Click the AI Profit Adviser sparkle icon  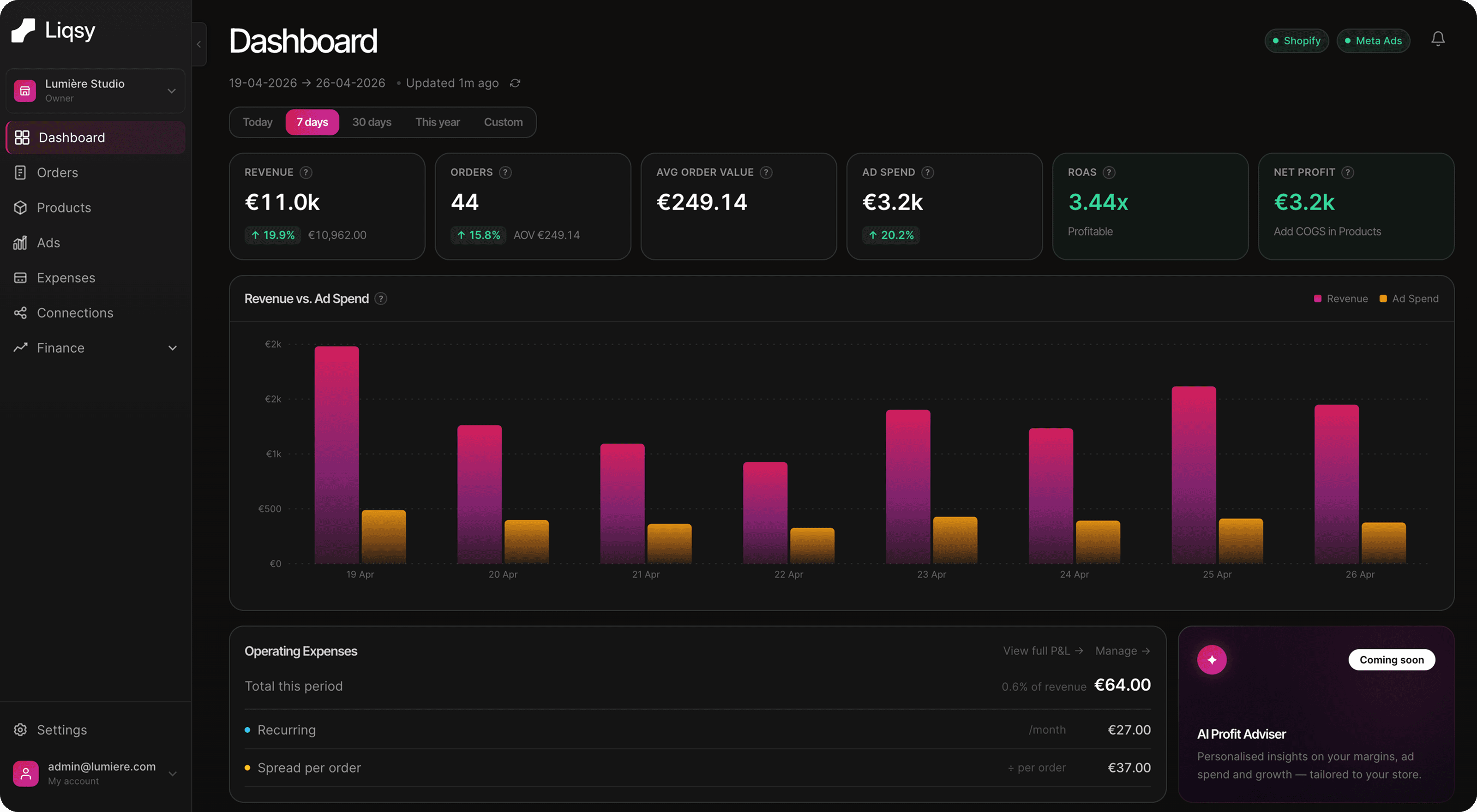1212,659
